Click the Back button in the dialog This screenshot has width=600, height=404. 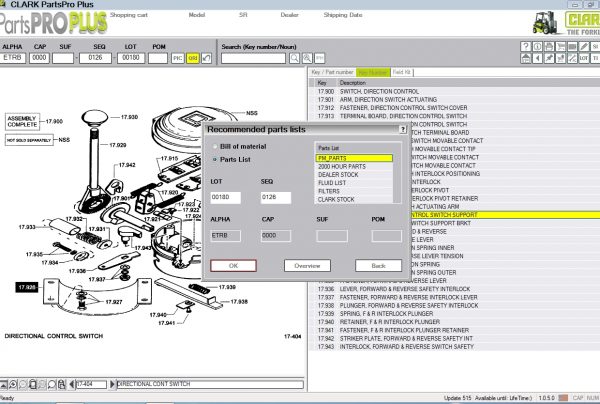[378, 266]
